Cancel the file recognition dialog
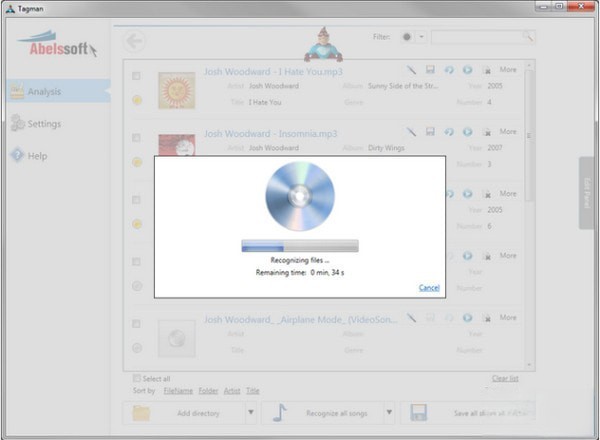Screen dimensions: 600x440 point(429,288)
